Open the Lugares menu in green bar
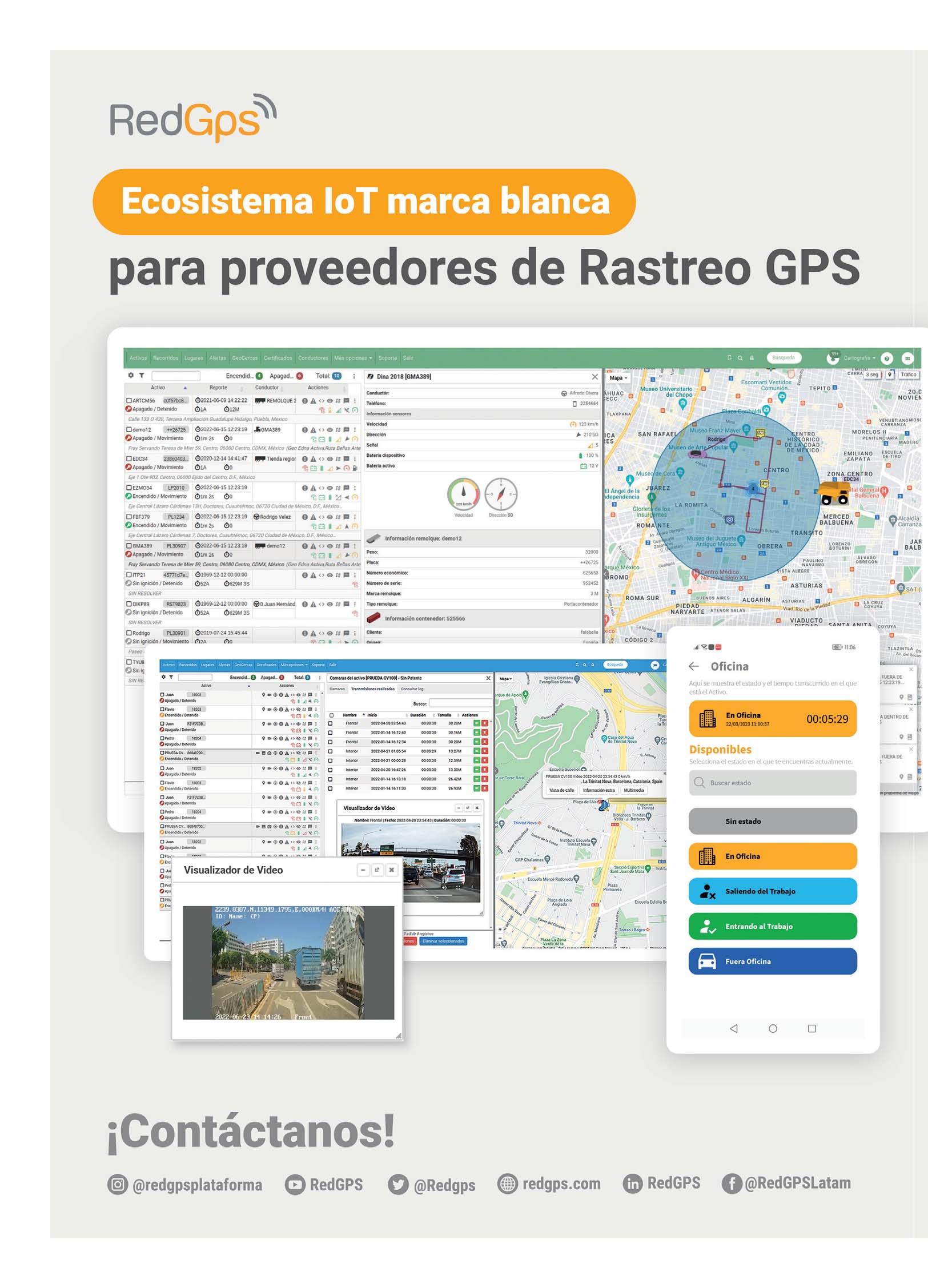This screenshot has height=1288, width=928. pos(194,359)
